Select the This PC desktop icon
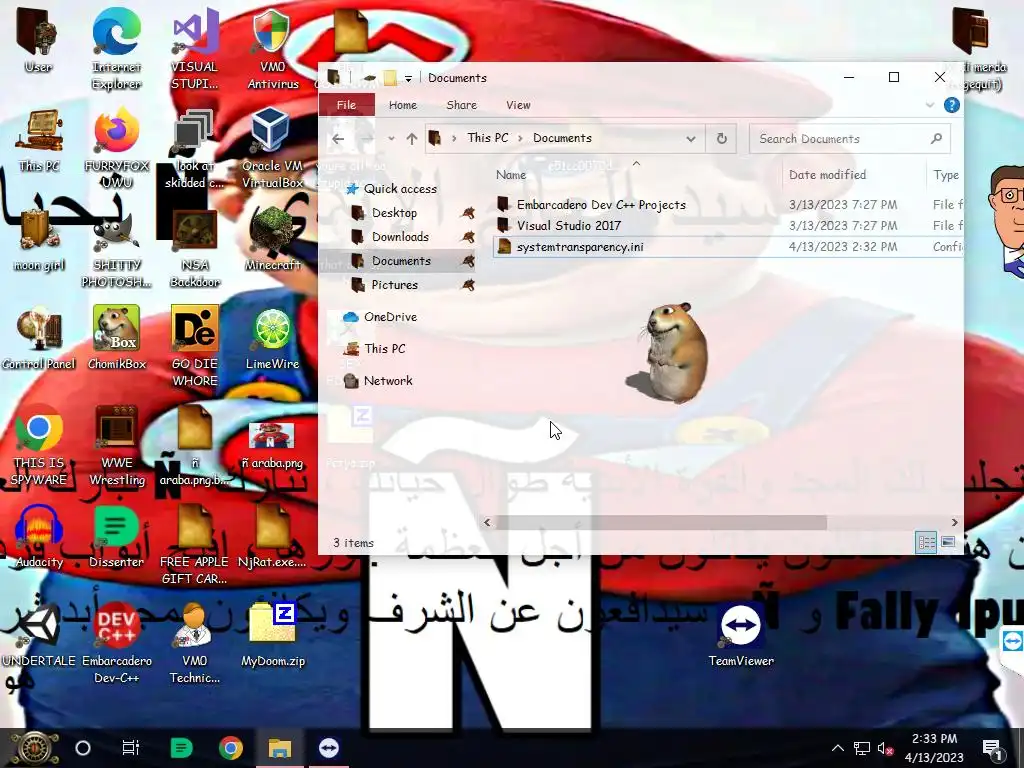1024x768 pixels. click(39, 140)
